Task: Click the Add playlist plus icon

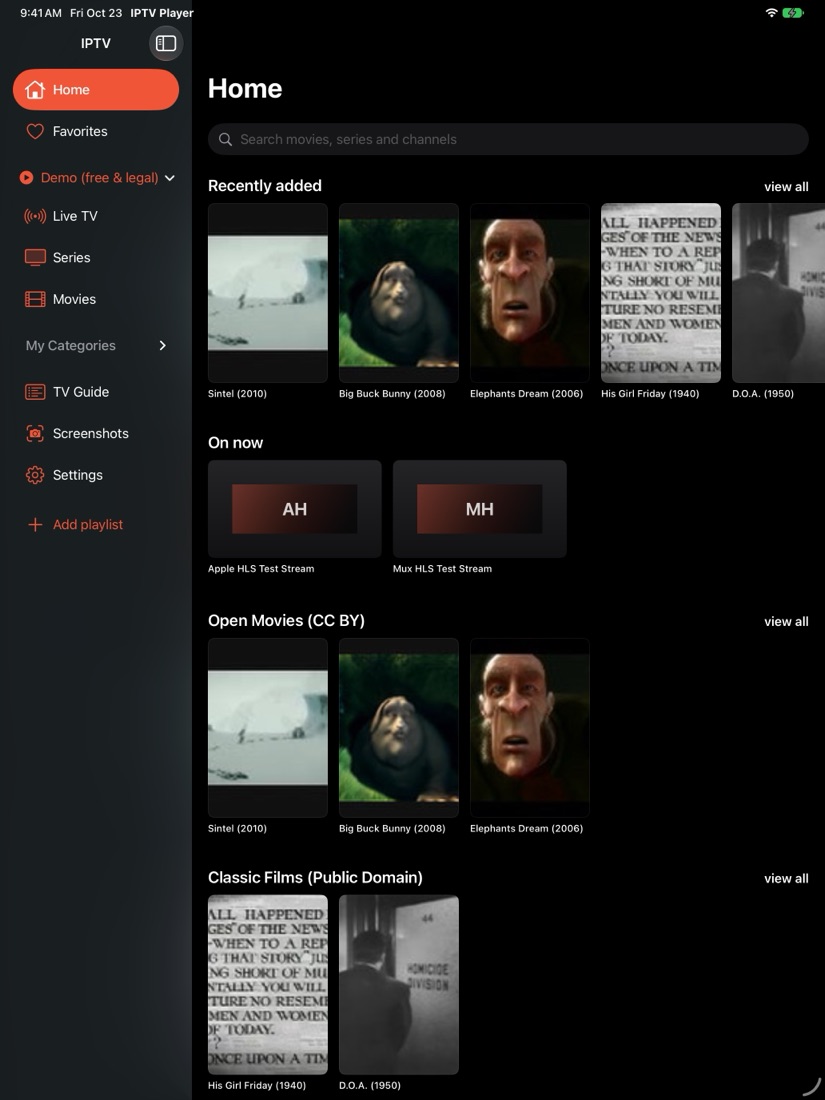Action: 34,525
